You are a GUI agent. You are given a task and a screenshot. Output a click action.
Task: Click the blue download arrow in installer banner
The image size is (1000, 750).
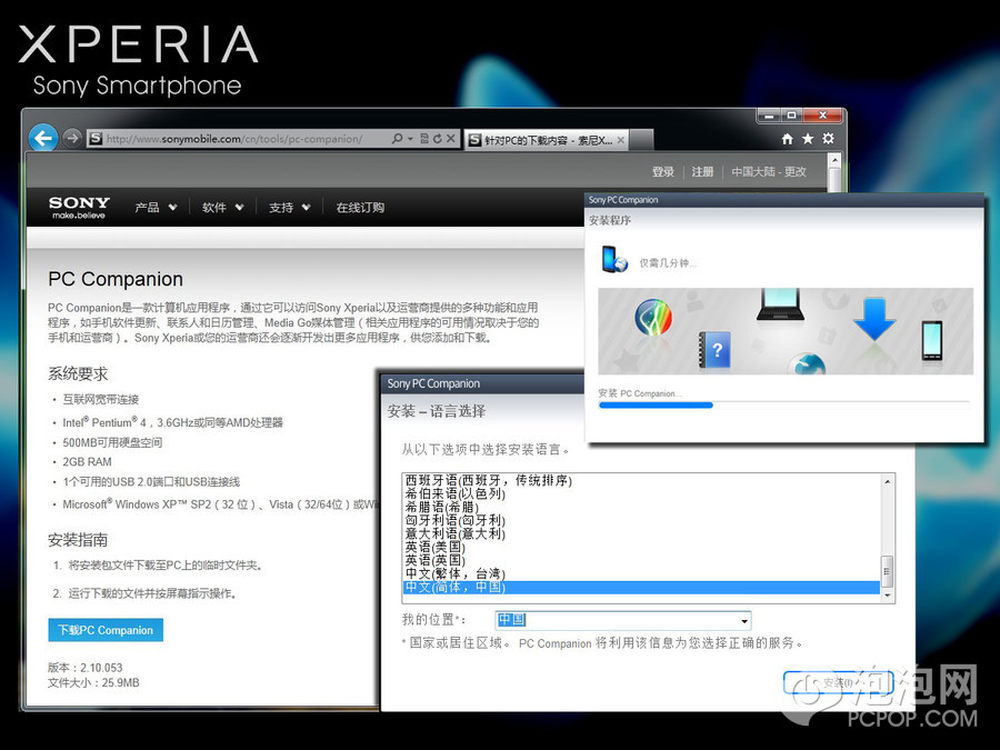coord(874,318)
